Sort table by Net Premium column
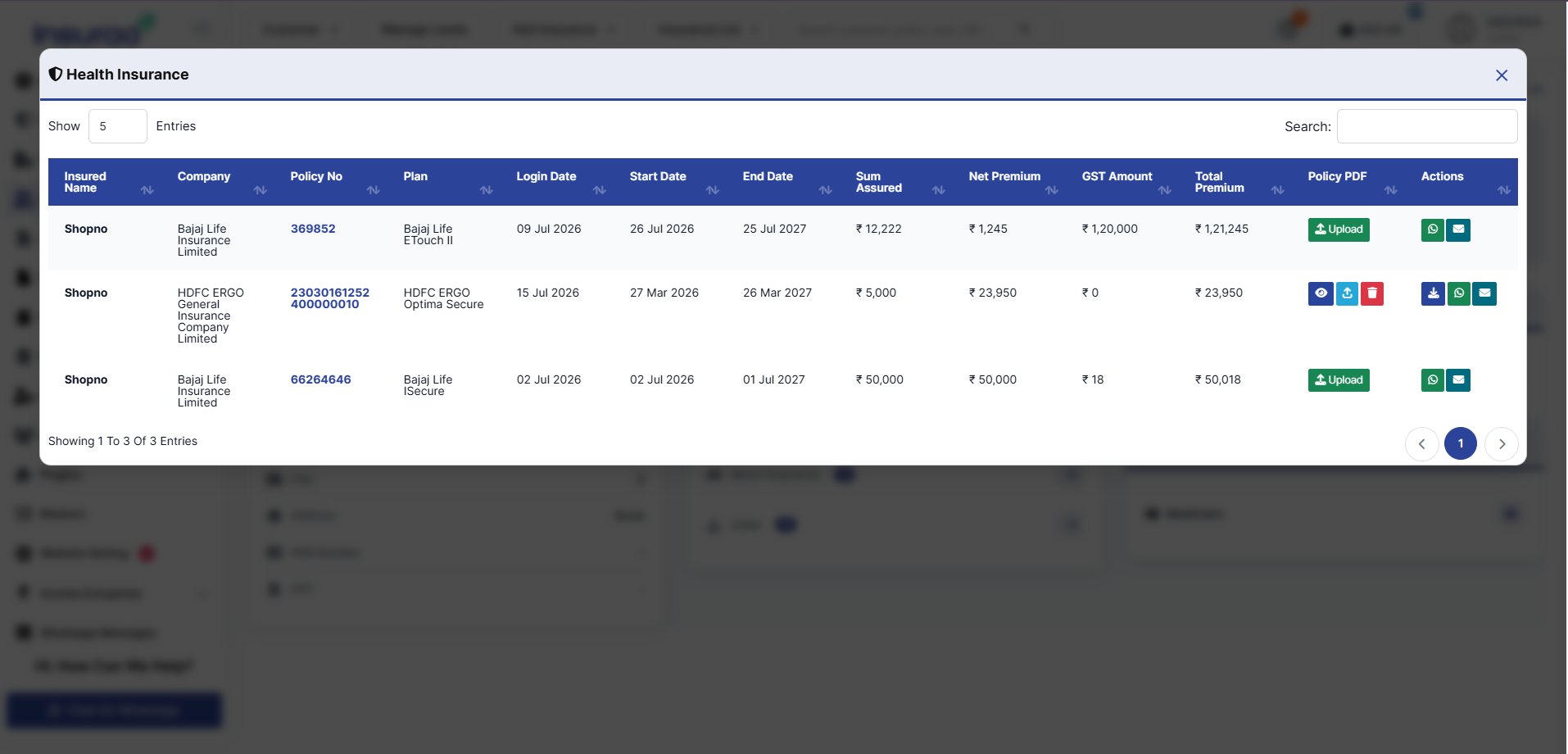 (1009, 182)
